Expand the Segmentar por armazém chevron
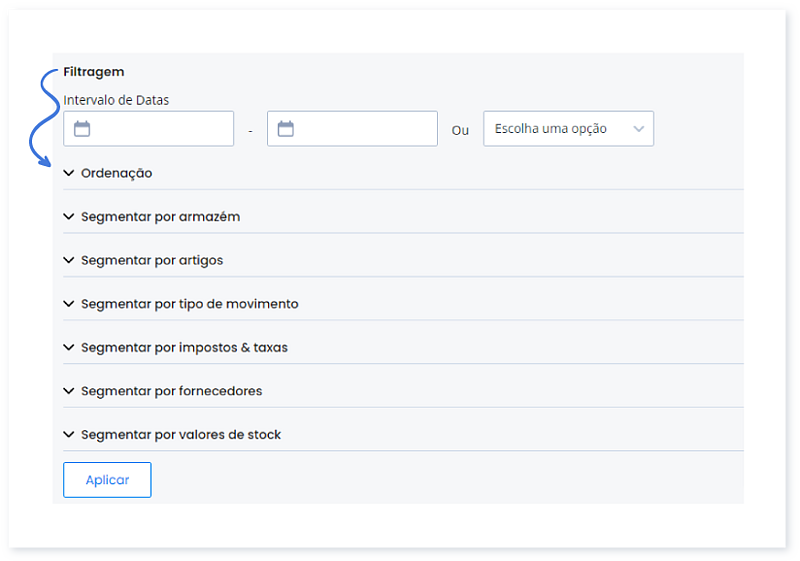Viewport: 800px width, 561px height. pyautogui.click(x=68, y=216)
